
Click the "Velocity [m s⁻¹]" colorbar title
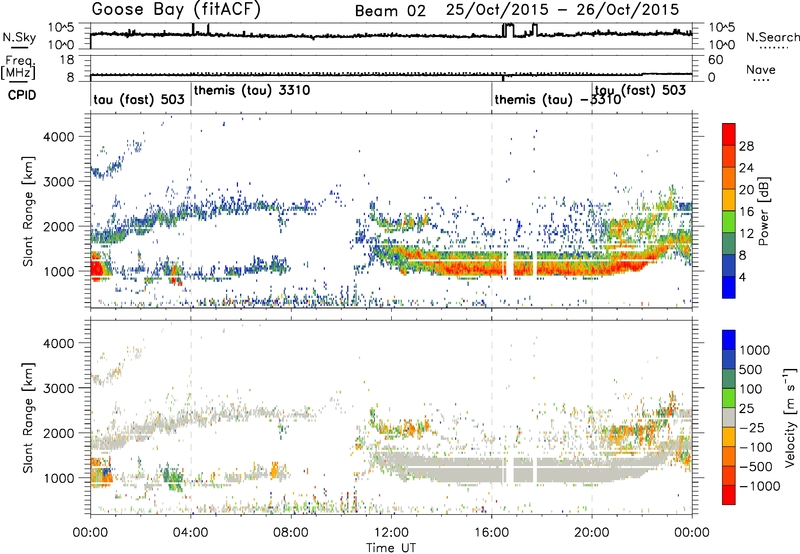pos(791,417)
